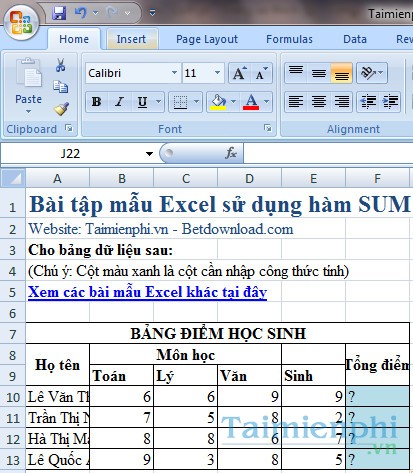413x473 pixels.
Task: Toggle Underline formatting
Action: coord(143,102)
